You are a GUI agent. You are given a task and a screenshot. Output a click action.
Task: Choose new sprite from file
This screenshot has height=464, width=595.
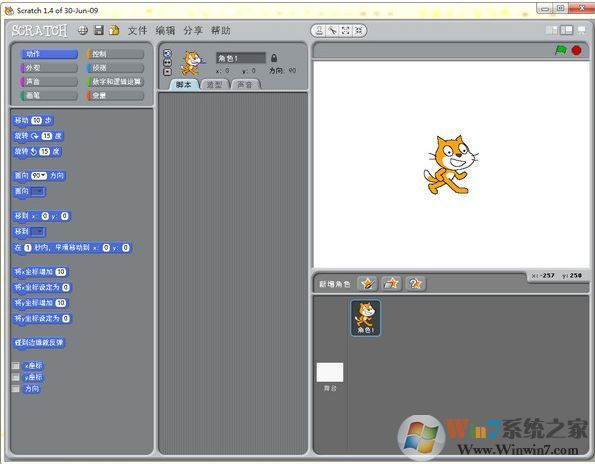(391, 283)
